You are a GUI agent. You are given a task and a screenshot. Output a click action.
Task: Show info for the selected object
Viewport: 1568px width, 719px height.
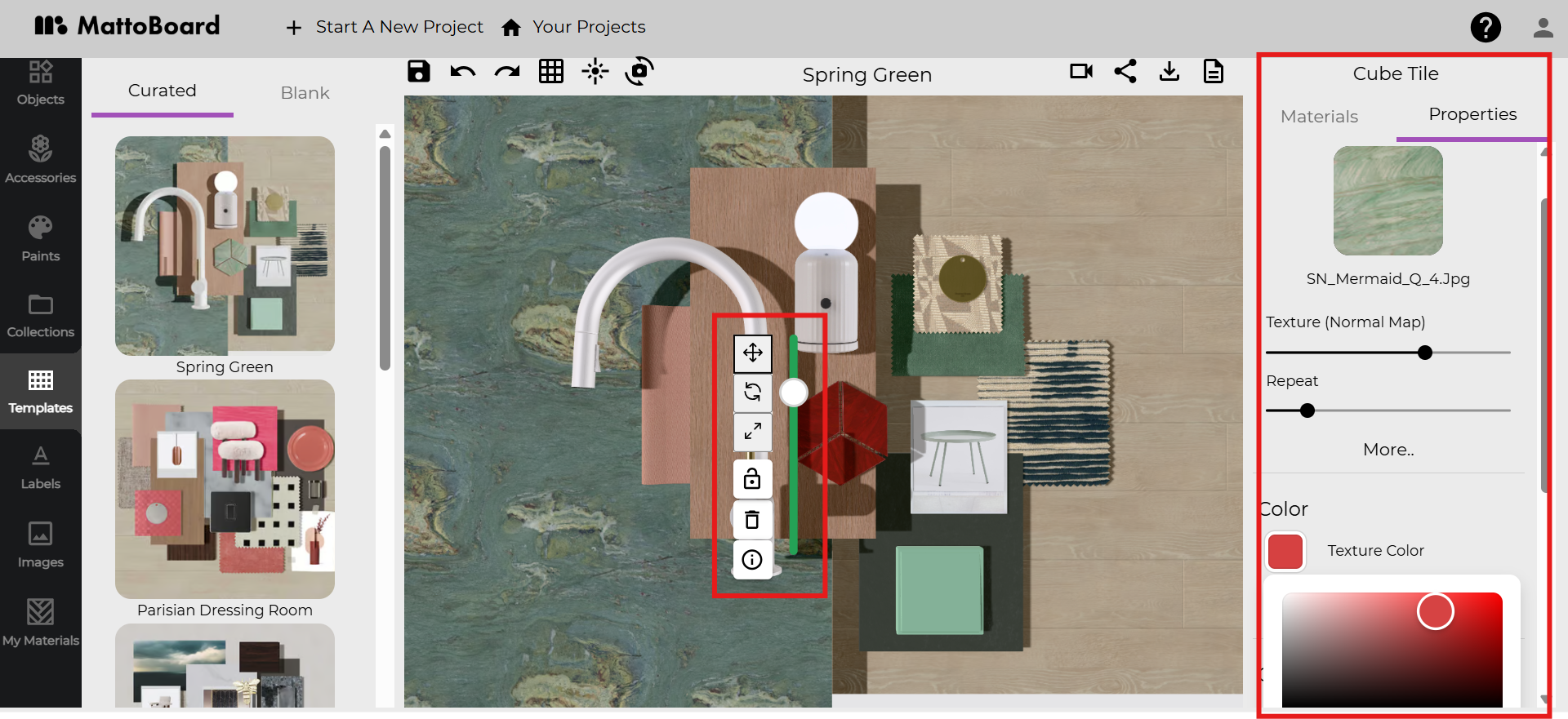[x=753, y=560]
